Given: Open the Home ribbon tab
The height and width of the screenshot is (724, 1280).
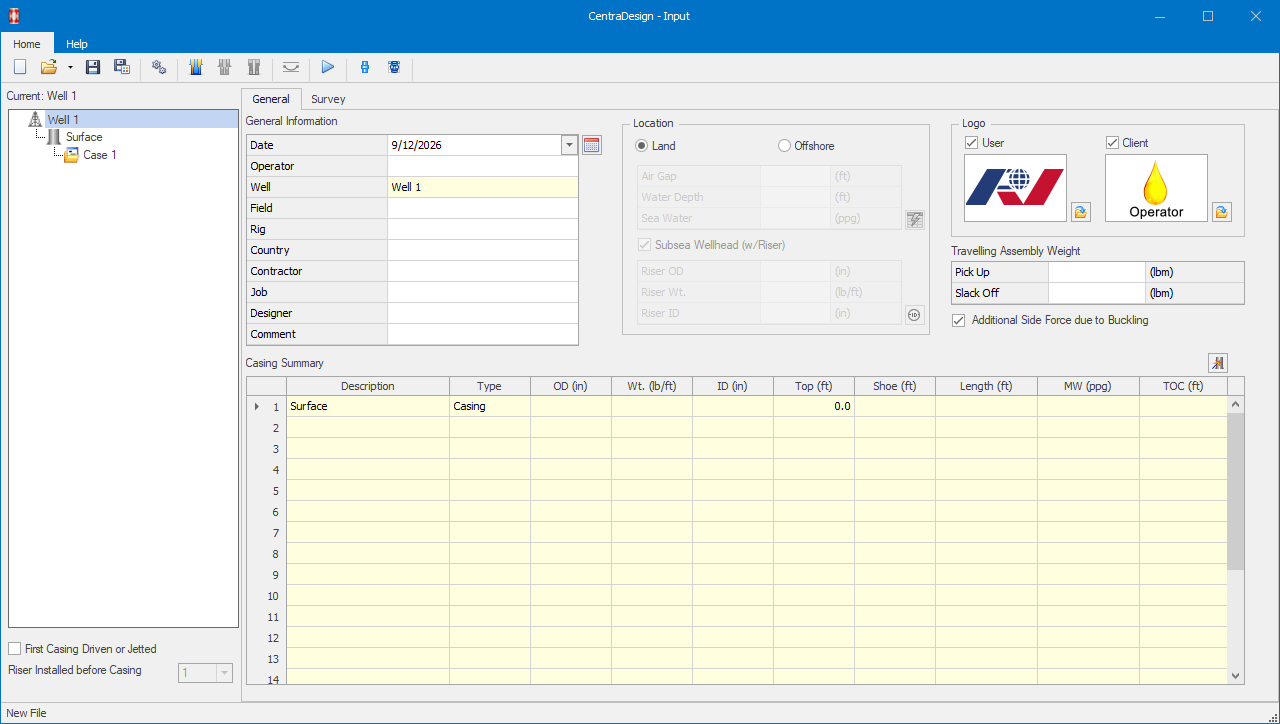Looking at the screenshot, I should (27, 44).
